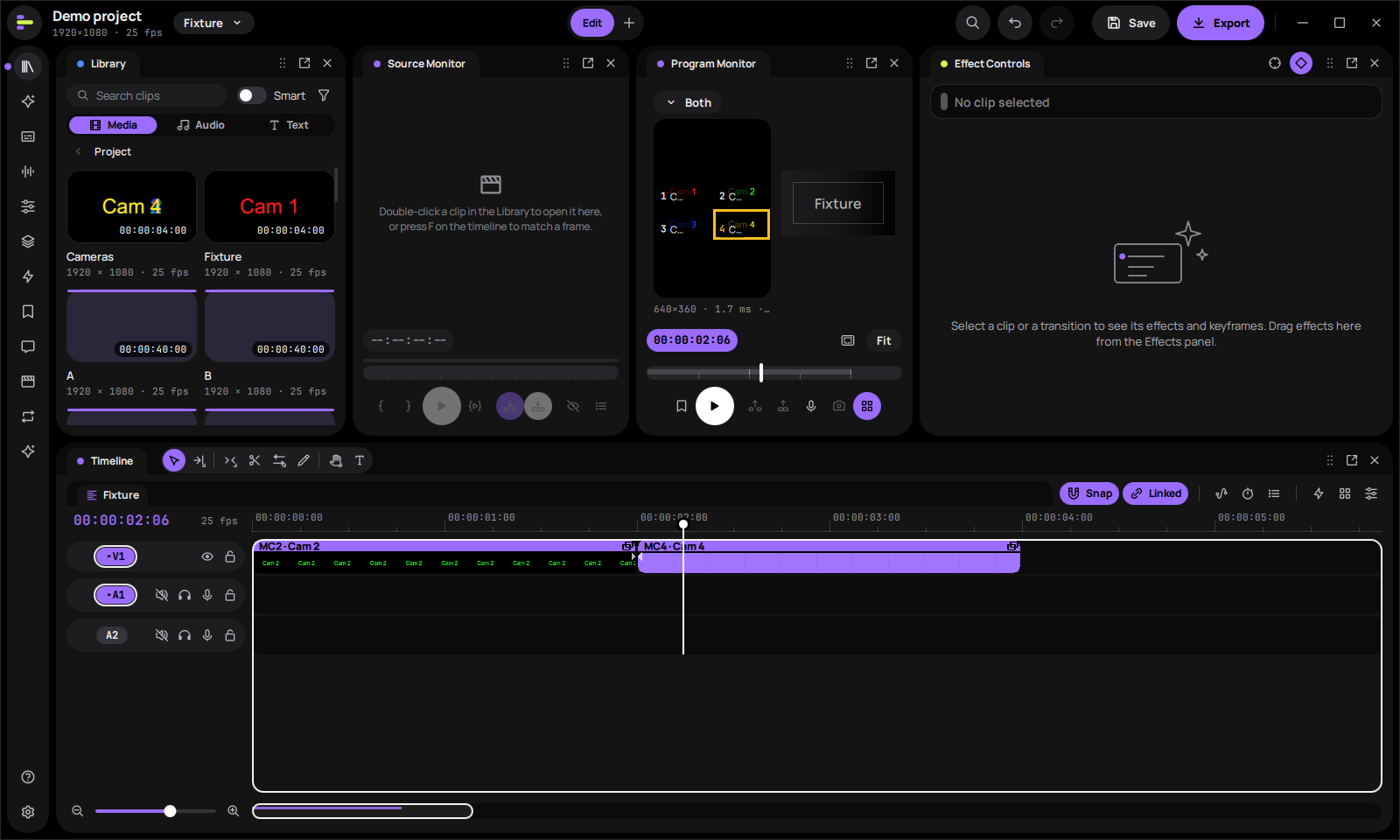Open the global search icon in top bar
This screenshot has height=840, width=1400.
(x=973, y=23)
